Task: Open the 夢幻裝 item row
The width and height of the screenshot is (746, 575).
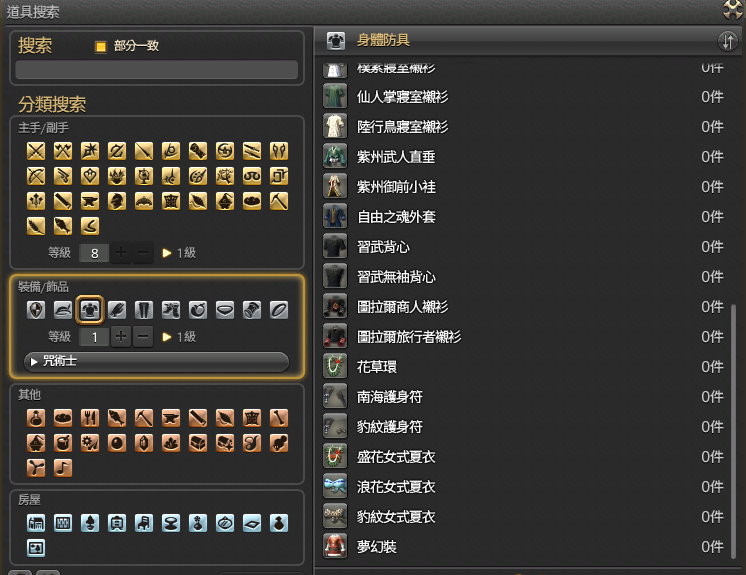Action: click(x=525, y=546)
